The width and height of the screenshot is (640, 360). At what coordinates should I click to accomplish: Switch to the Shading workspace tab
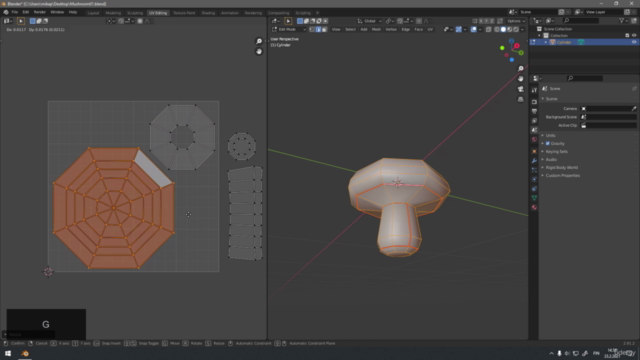(208, 13)
